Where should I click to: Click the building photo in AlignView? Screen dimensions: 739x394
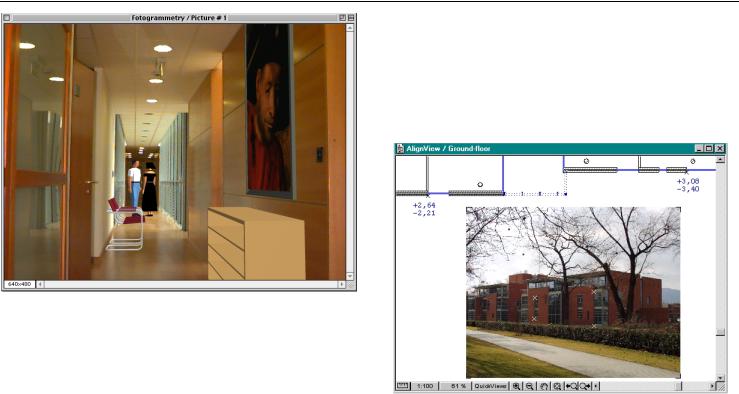pyautogui.click(x=573, y=292)
